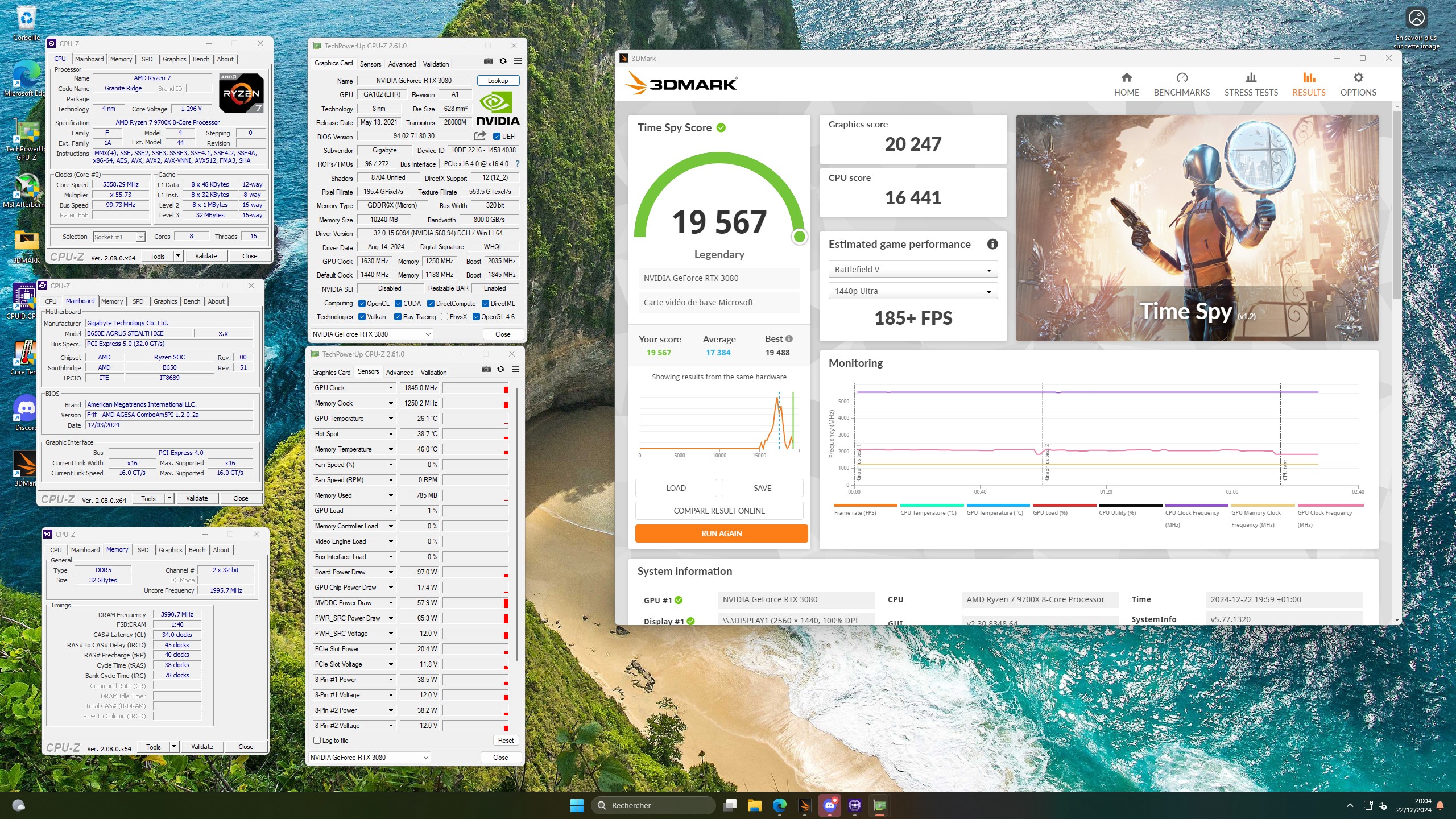Open 1440p Ultra resolution dropdown
Screen dimensions: 1456x819
pyautogui.click(x=912, y=291)
